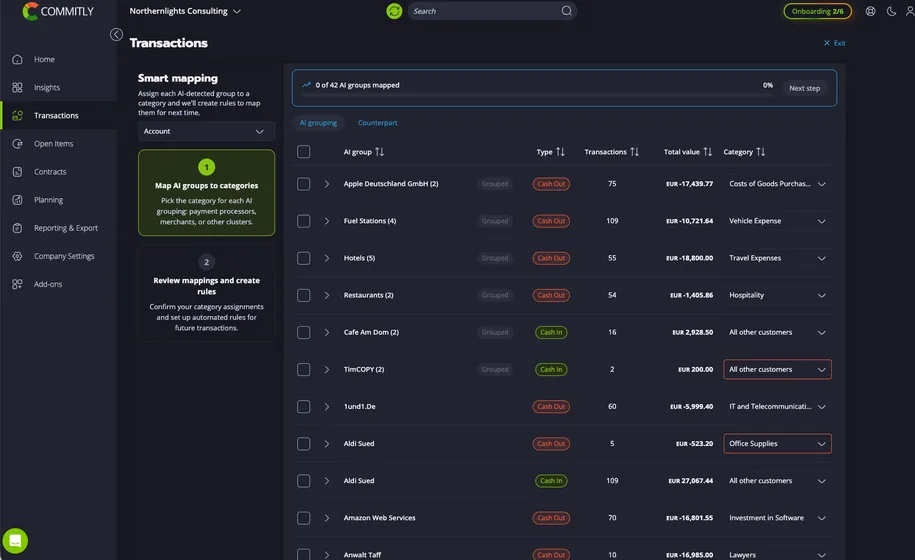Image resolution: width=915 pixels, height=560 pixels.
Task: Sort by Type column arrows
Action: 560,152
